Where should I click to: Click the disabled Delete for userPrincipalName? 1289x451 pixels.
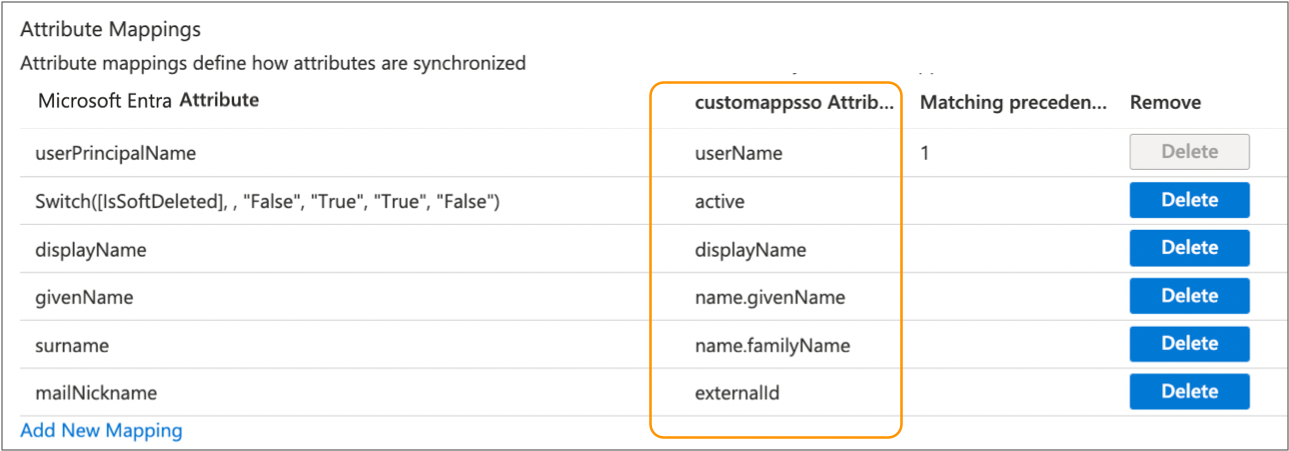click(x=1189, y=152)
